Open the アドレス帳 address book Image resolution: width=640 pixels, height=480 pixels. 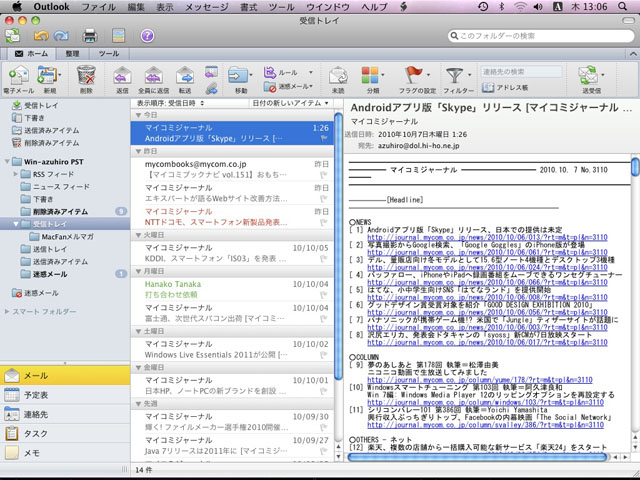(505, 87)
